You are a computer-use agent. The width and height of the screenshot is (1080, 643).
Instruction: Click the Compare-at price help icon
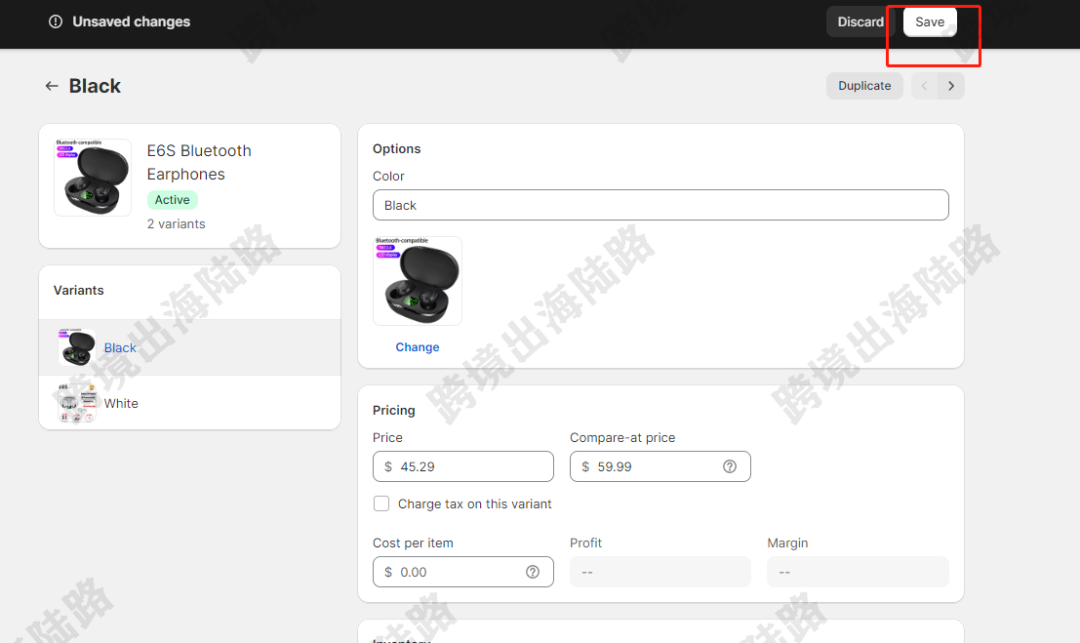[729, 467]
